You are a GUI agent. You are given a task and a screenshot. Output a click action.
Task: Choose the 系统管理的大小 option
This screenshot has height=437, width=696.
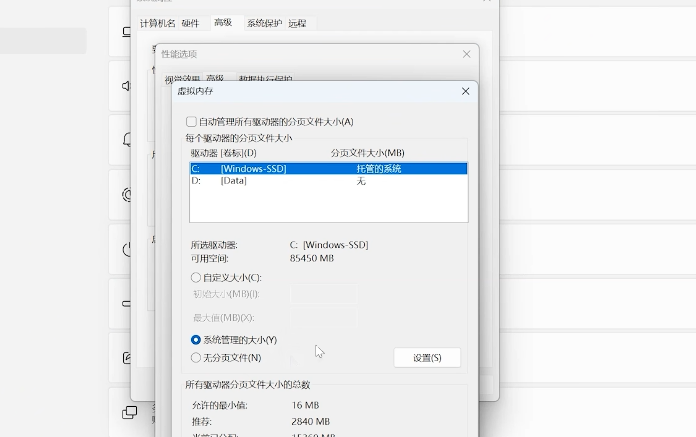(196, 340)
